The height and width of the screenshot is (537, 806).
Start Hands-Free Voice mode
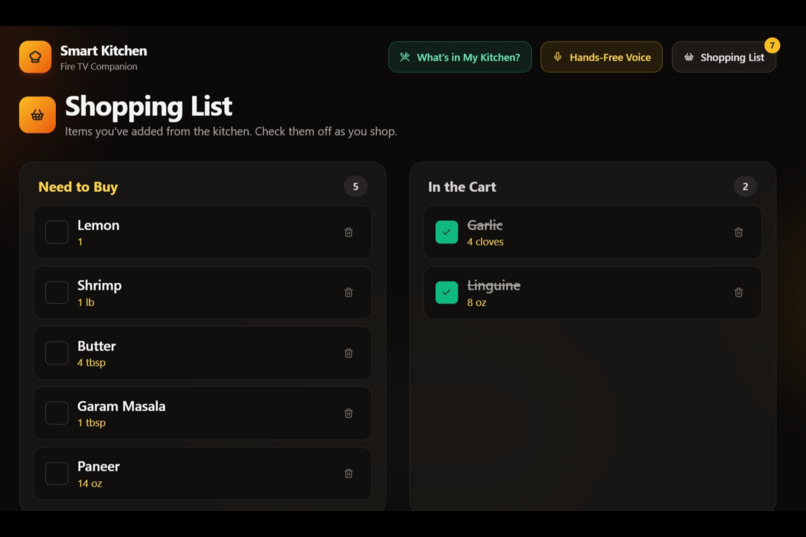pyautogui.click(x=601, y=57)
